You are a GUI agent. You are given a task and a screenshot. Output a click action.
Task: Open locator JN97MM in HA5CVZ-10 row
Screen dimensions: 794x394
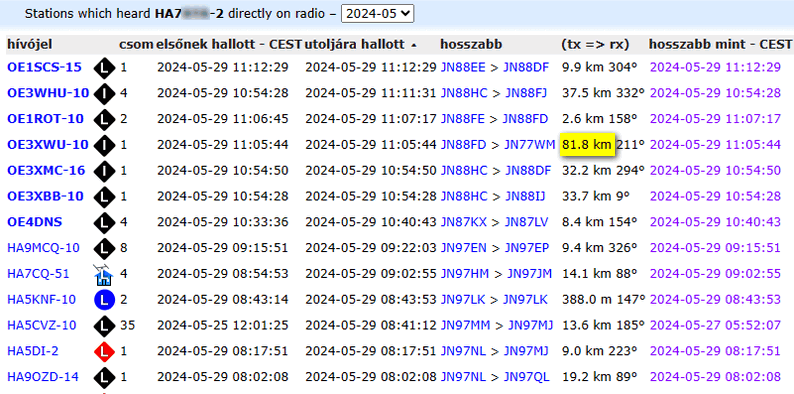tap(465, 325)
